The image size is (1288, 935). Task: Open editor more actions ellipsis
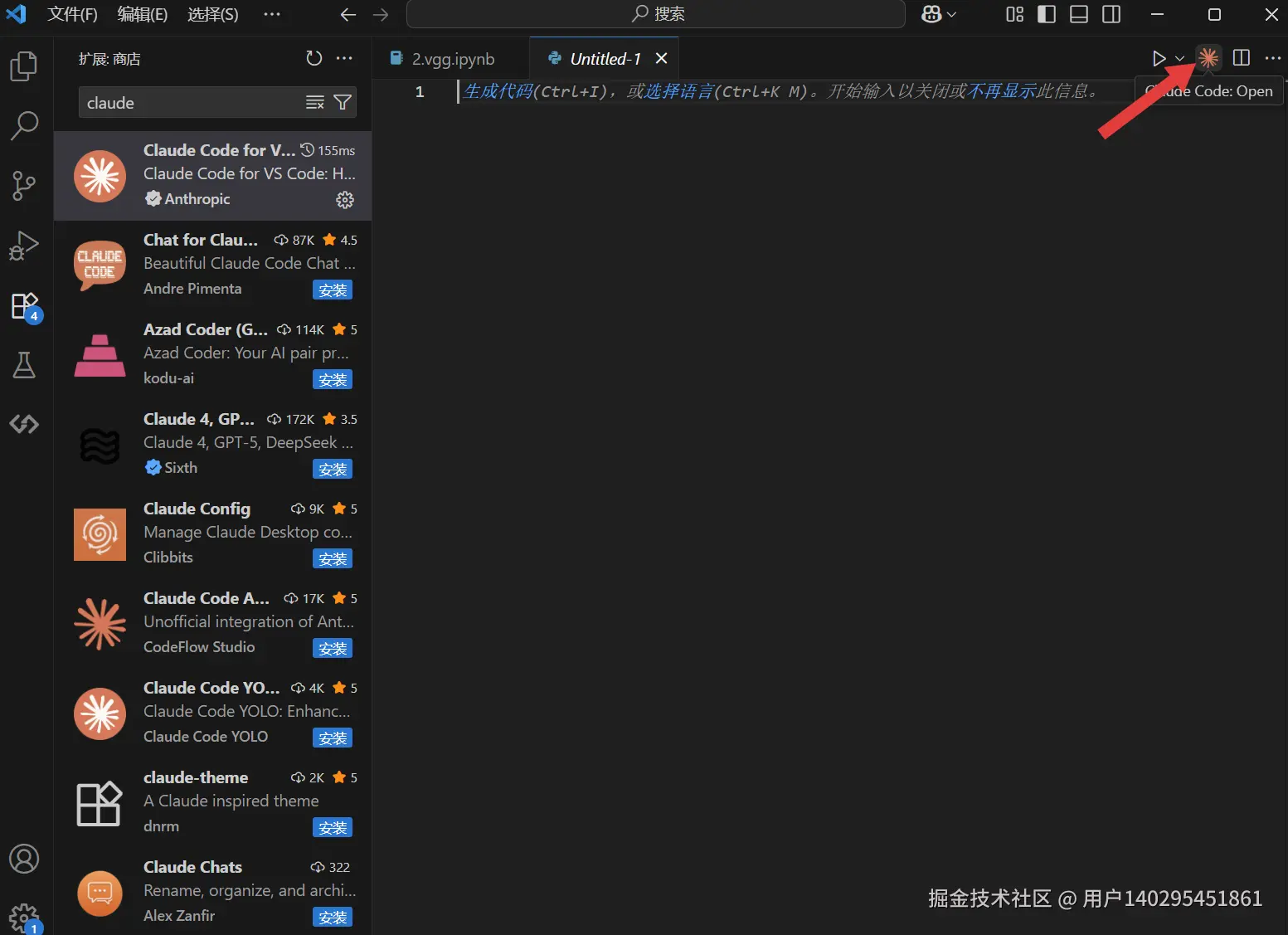pos(1273,58)
